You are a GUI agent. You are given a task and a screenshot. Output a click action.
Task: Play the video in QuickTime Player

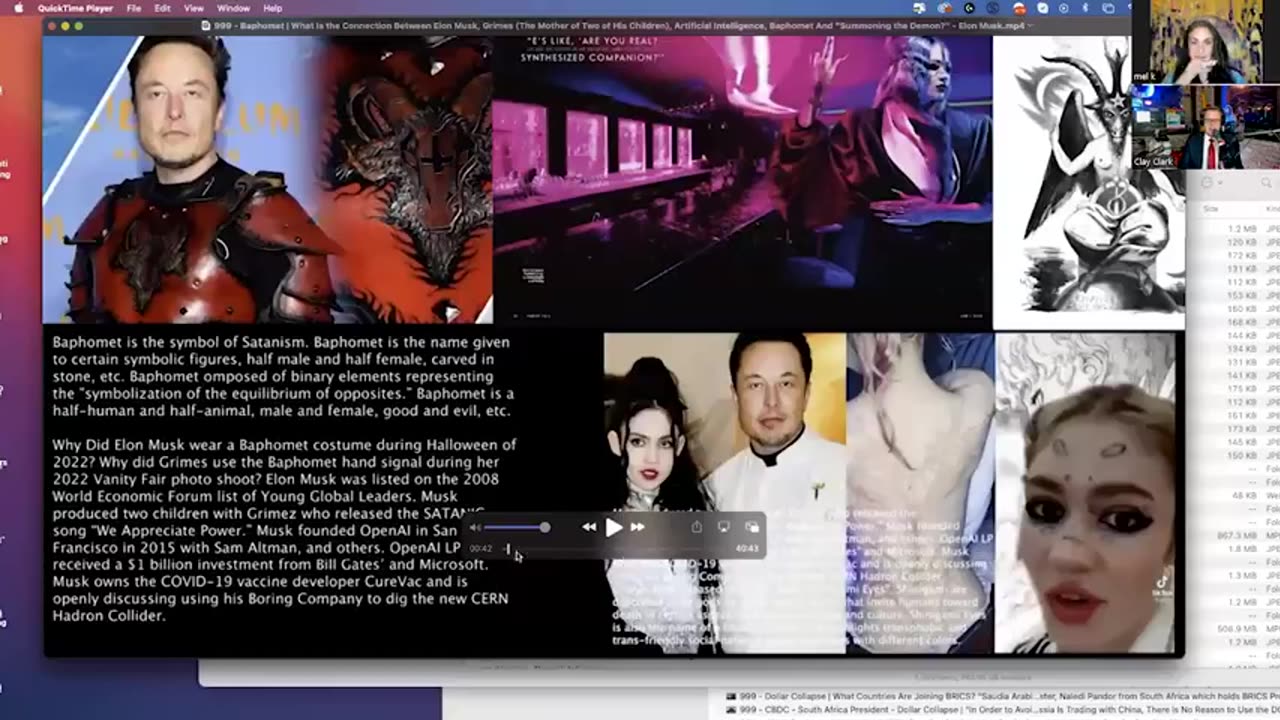click(x=614, y=527)
